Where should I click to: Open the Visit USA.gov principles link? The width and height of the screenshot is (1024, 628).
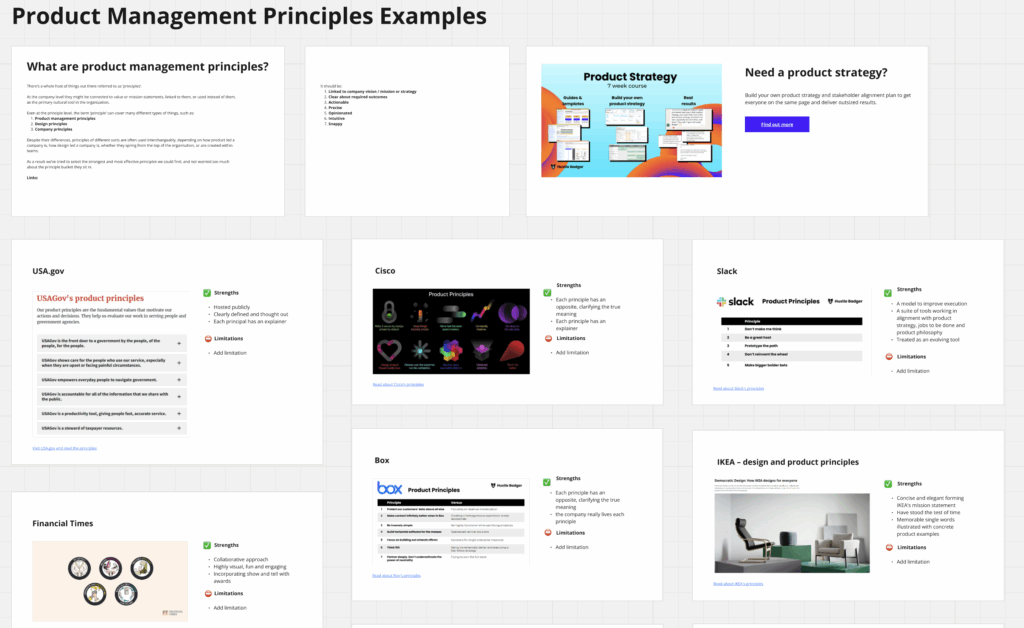65,447
